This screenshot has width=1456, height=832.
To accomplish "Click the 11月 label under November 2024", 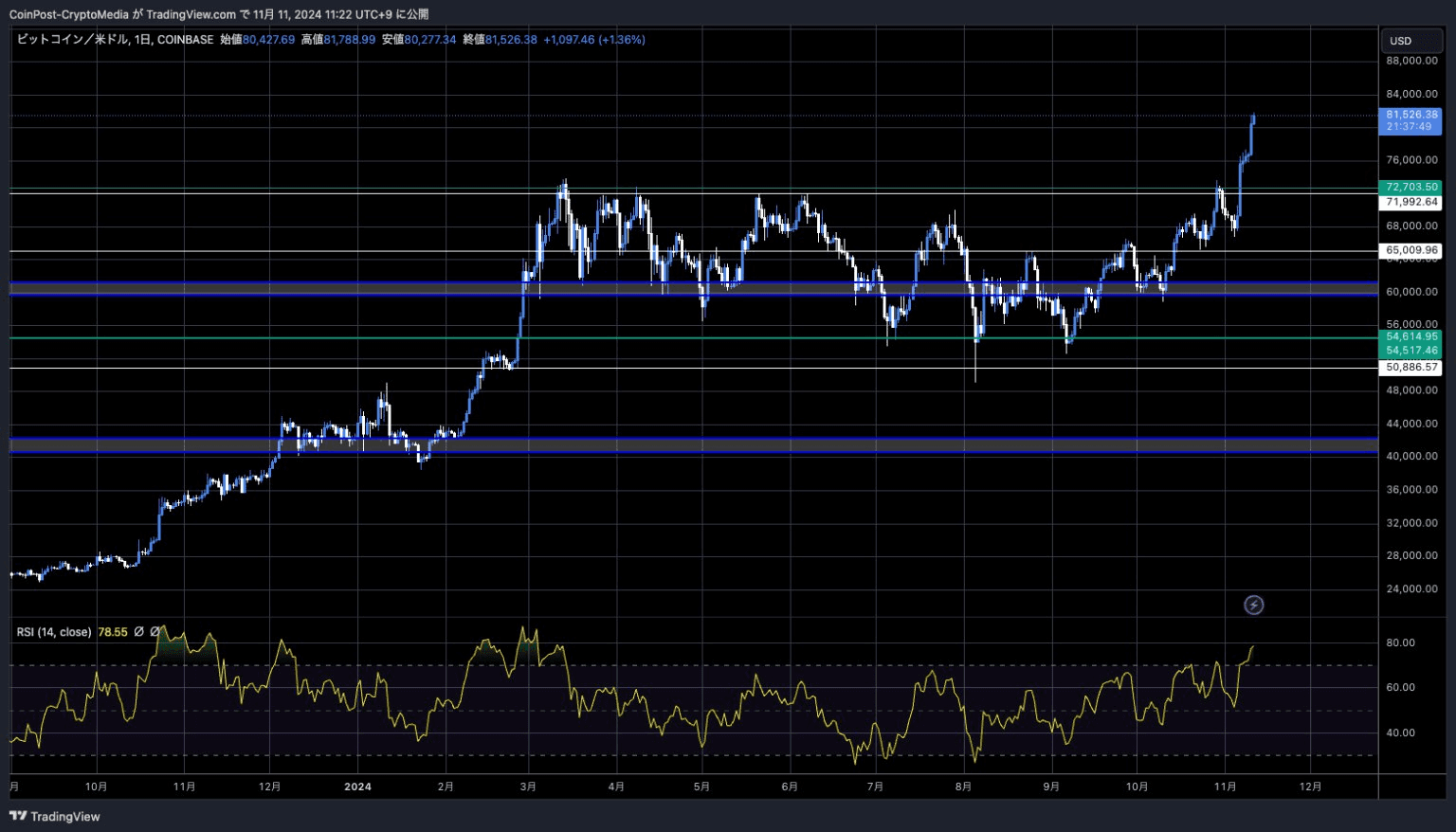I will click(1225, 787).
